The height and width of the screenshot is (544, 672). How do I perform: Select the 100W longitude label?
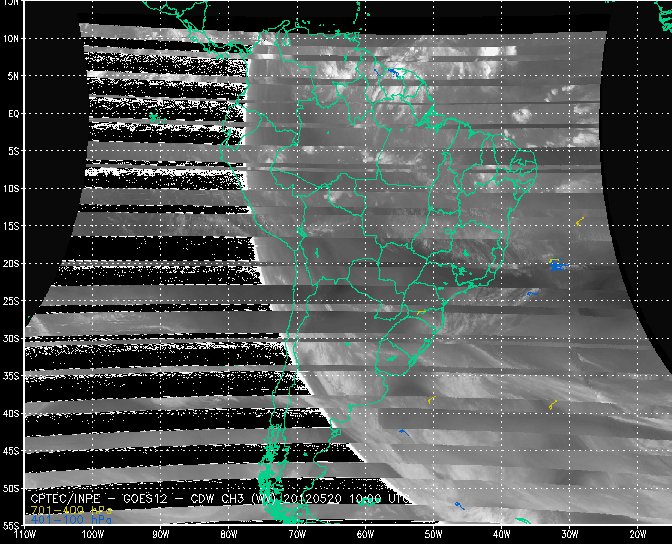[x=93, y=535]
